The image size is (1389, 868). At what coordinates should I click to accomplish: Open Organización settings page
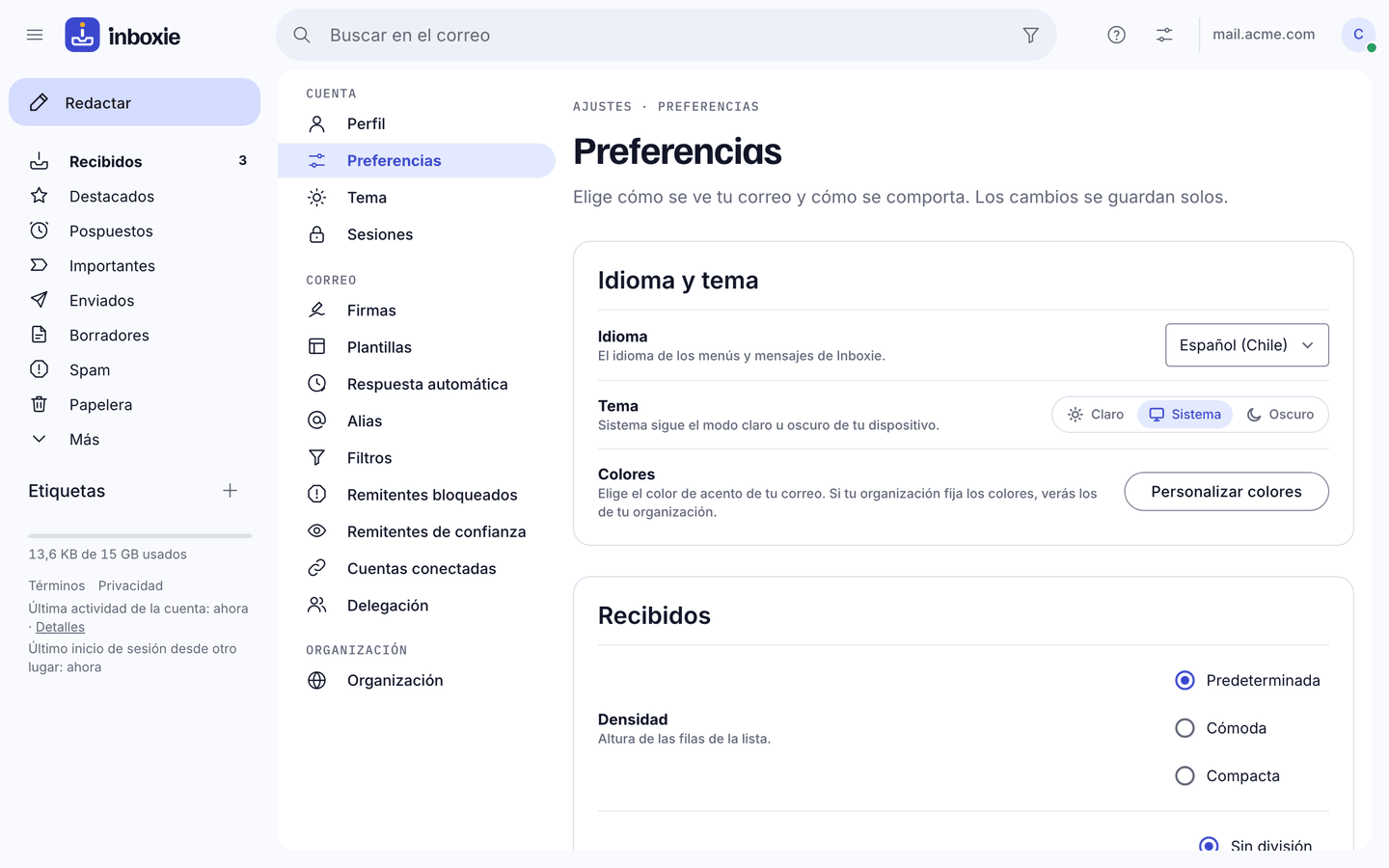(x=417, y=680)
